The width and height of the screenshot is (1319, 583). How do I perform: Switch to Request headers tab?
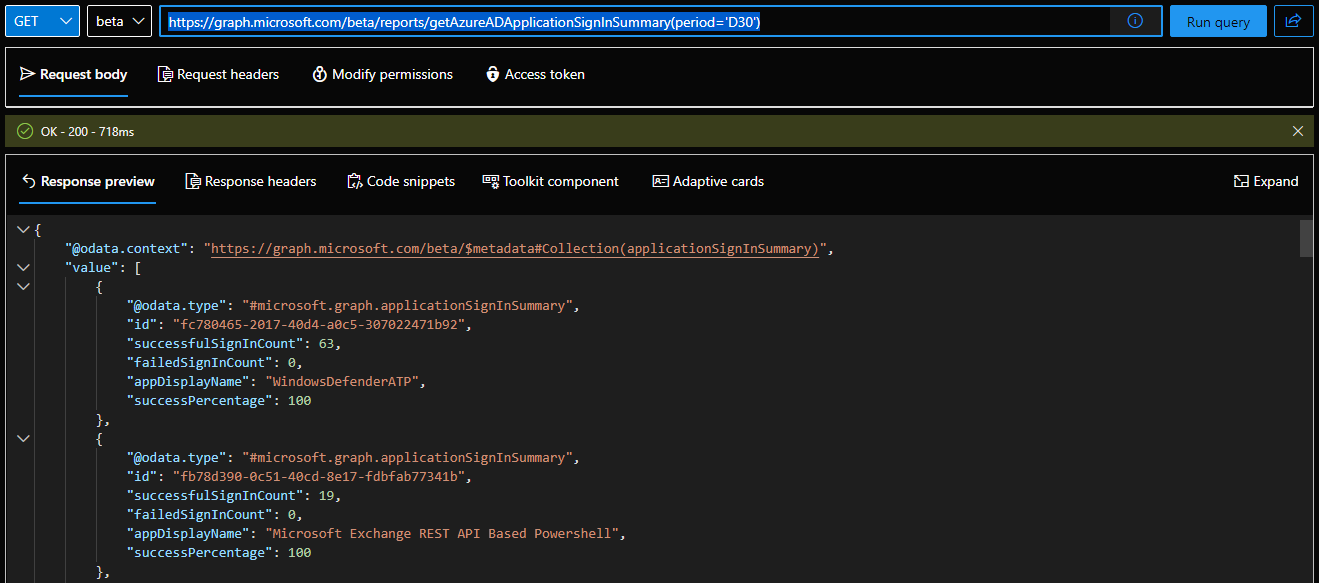coord(218,74)
